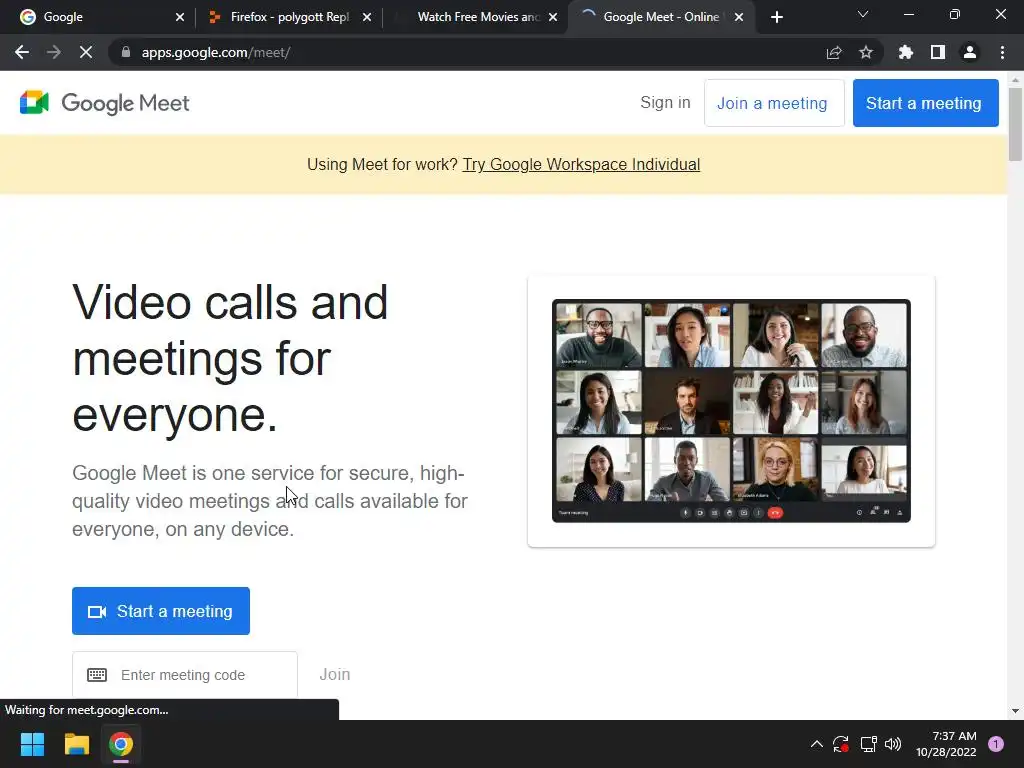Switch to the Watch Free Movies tab

click(x=478, y=17)
